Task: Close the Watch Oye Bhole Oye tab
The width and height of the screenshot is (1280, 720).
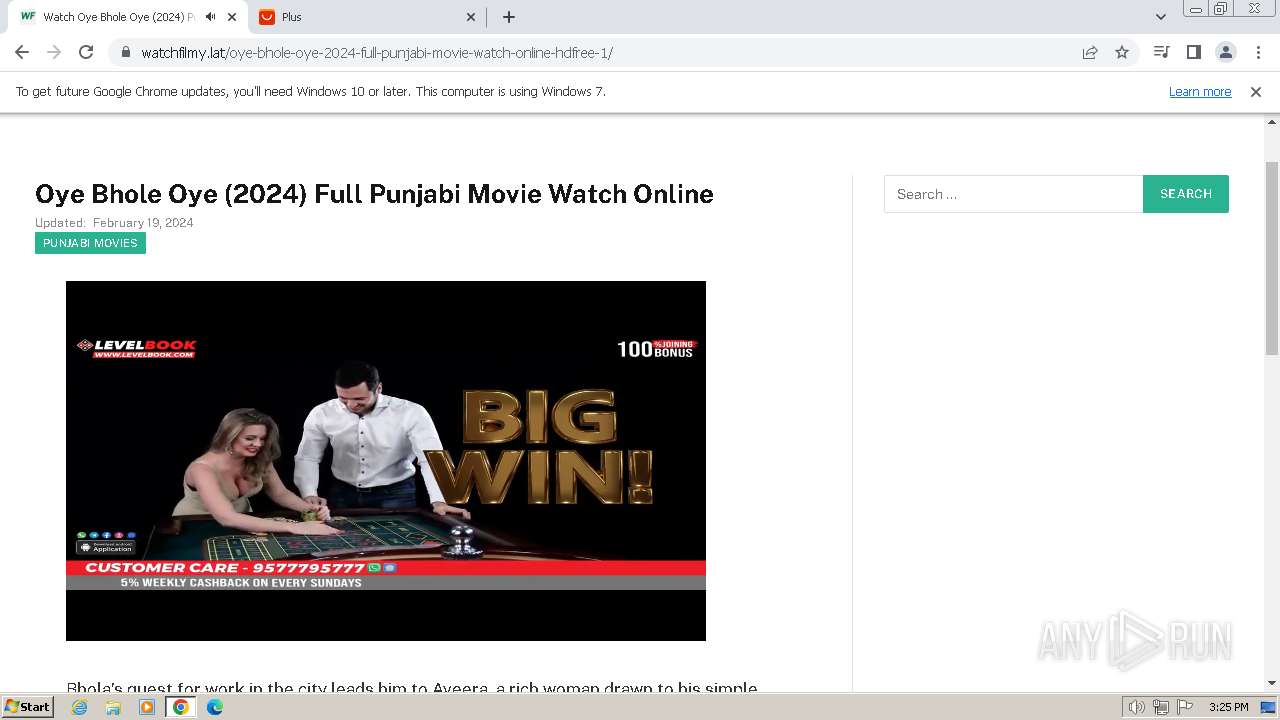Action: point(233,17)
